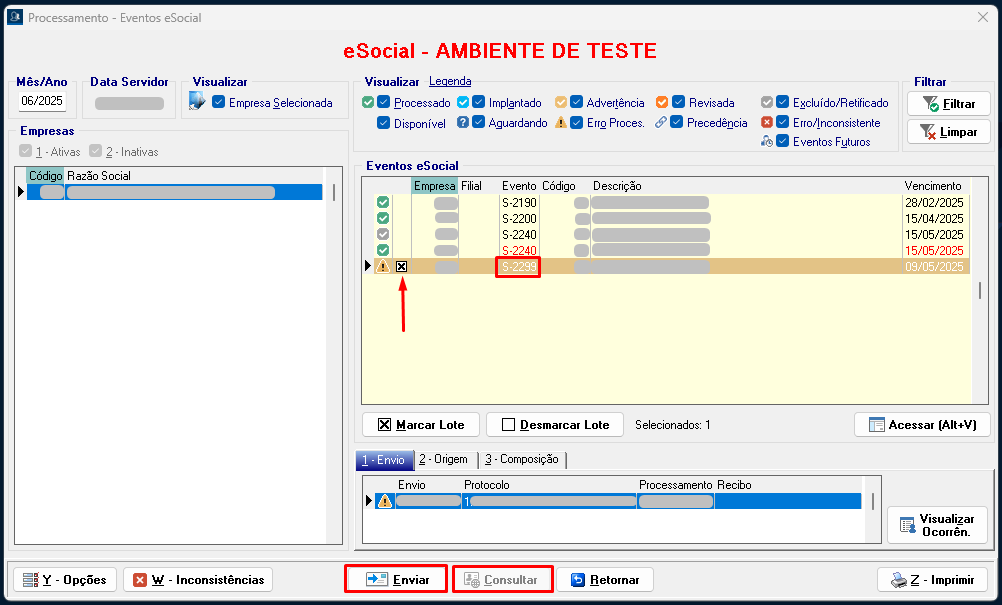Click Acessar (Alt+V) button
The height and width of the screenshot is (605, 1002).
click(x=922, y=425)
